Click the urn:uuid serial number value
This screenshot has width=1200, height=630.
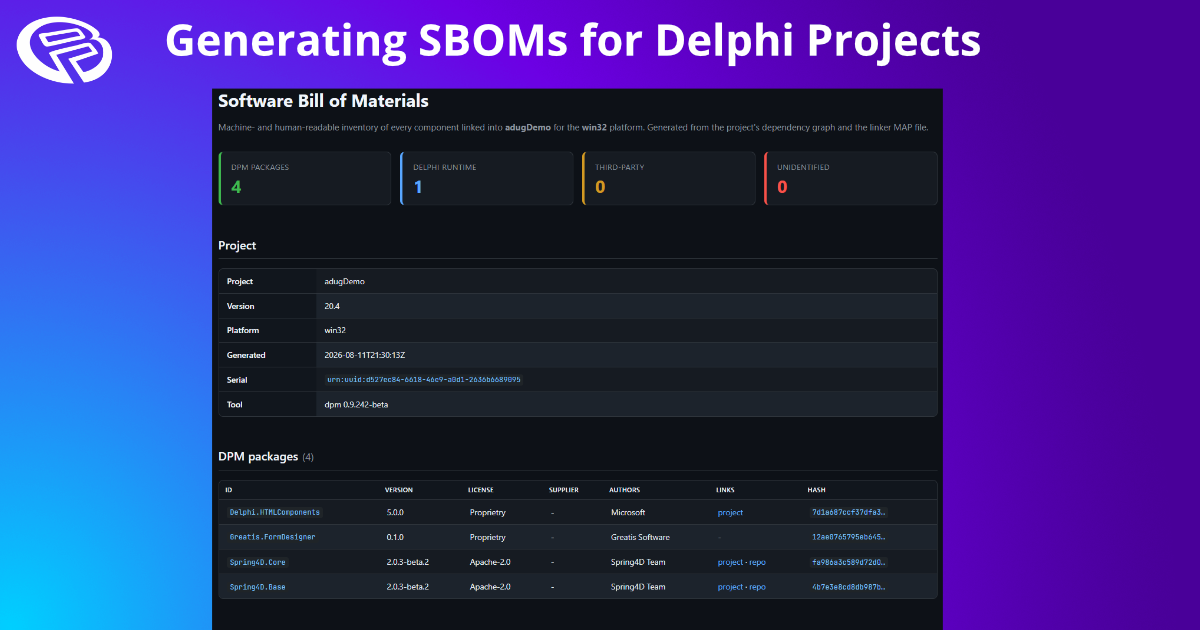(423, 380)
